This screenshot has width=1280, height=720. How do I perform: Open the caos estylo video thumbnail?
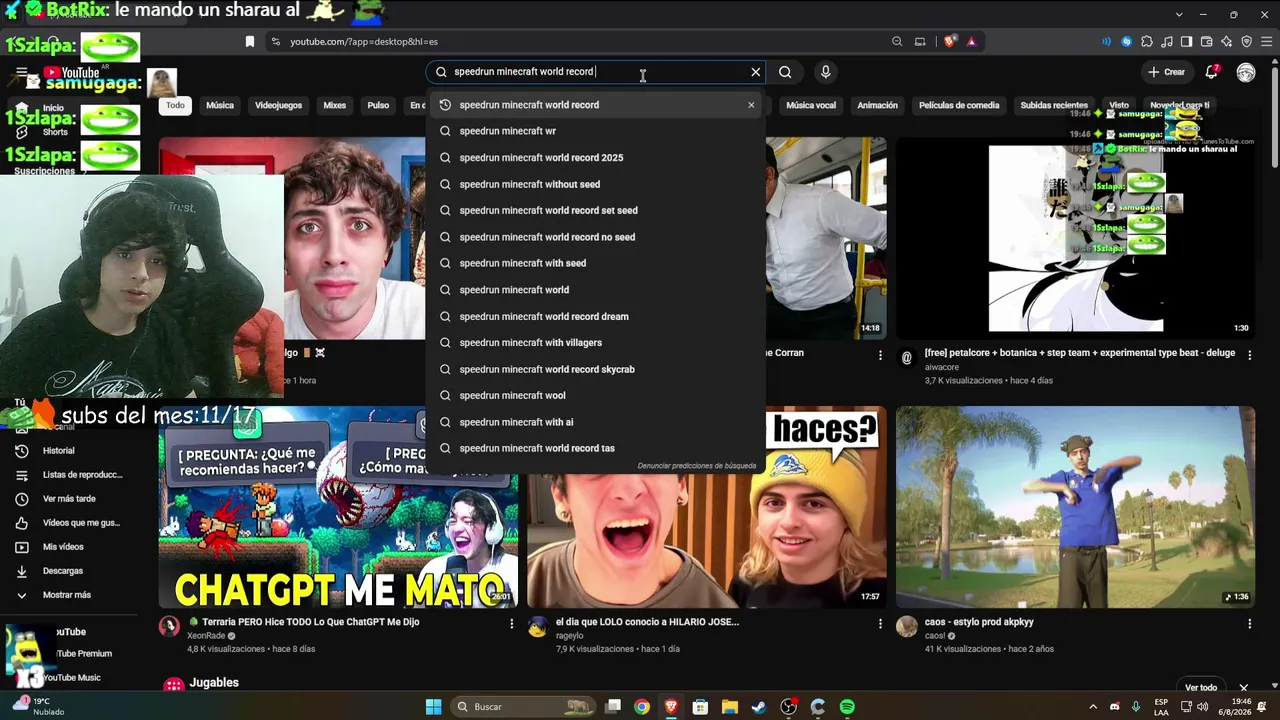[x=1075, y=507]
